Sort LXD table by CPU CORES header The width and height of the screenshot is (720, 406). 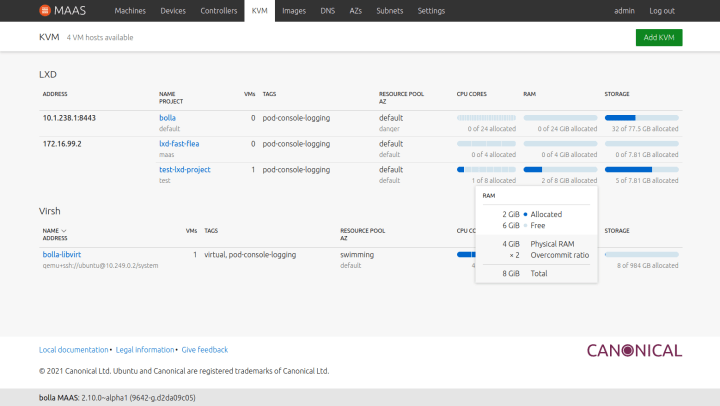pos(472,94)
